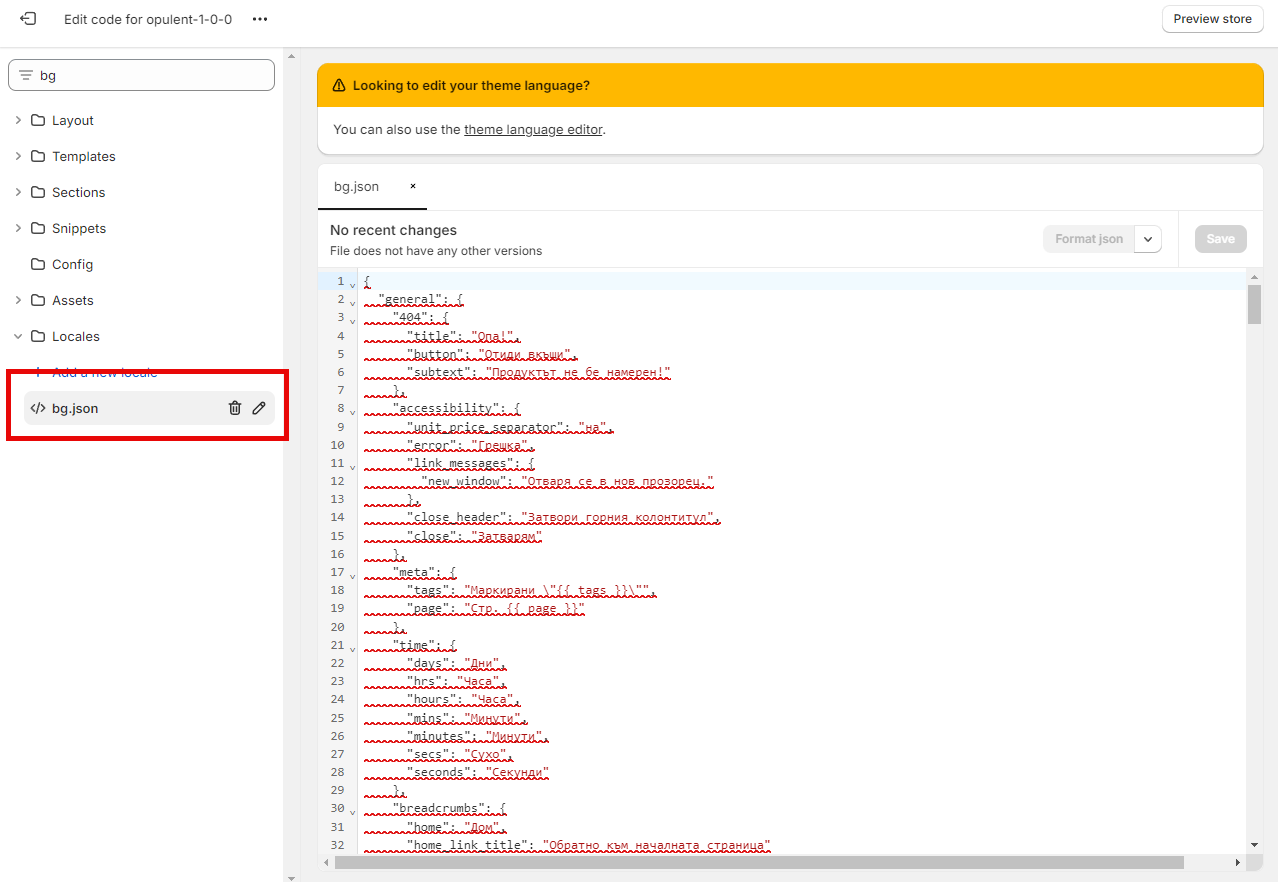
Task: Open the three-dot more actions menu
Action: point(260,19)
